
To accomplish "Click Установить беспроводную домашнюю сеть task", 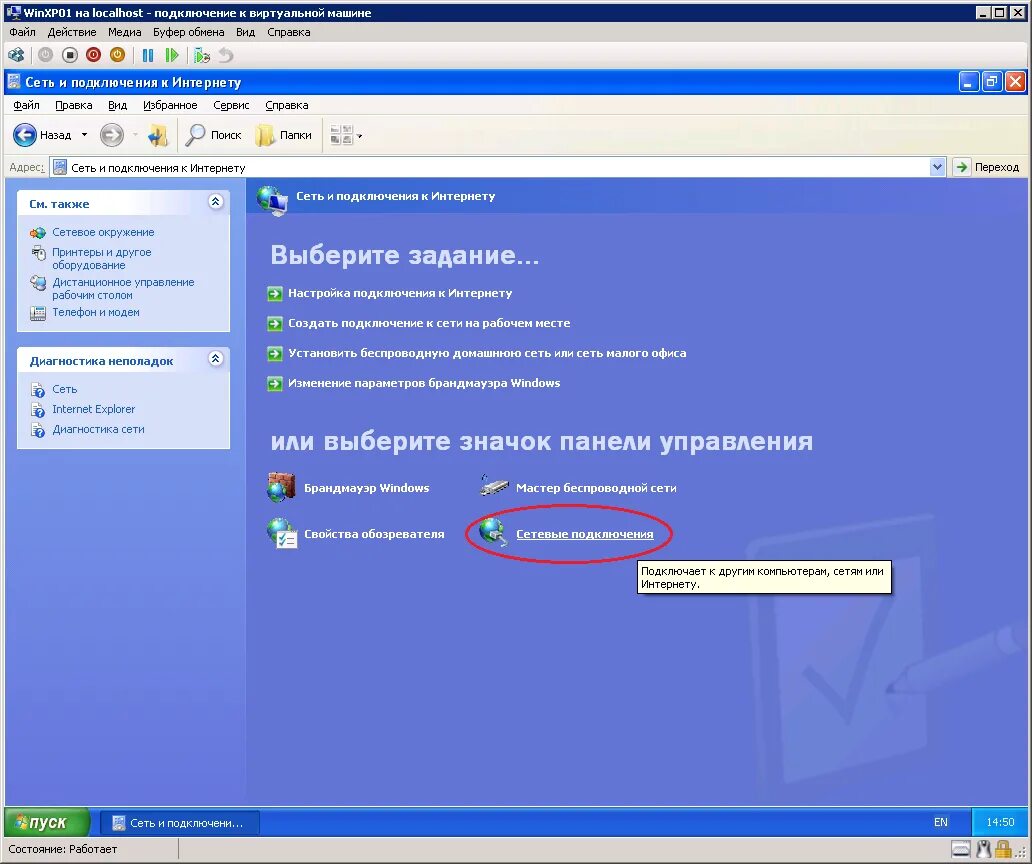I will click(487, 353).
